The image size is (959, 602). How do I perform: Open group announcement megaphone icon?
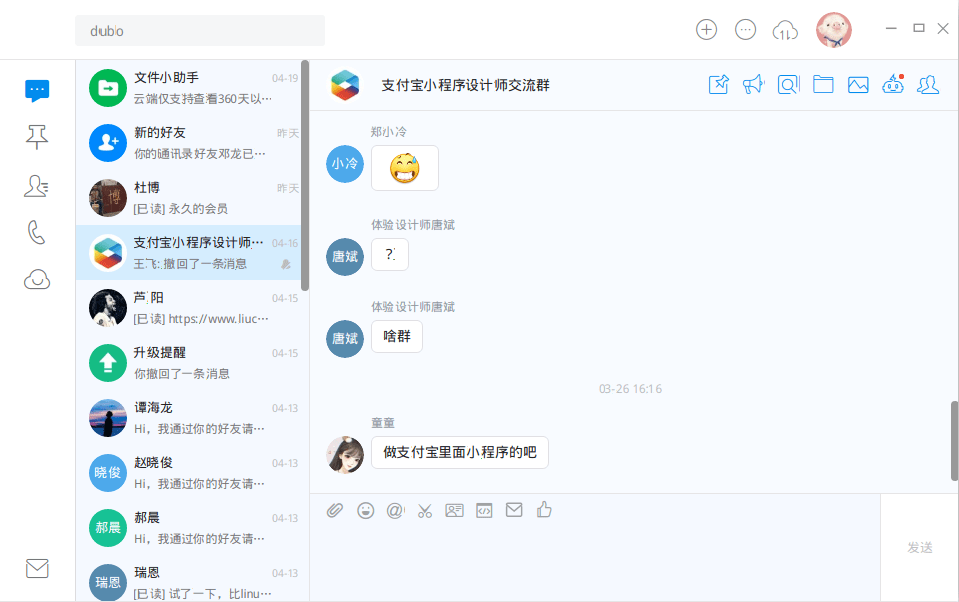754,84
